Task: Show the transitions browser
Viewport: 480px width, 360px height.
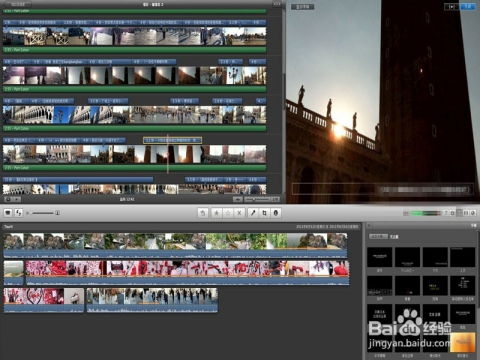Action: point(466,213)
